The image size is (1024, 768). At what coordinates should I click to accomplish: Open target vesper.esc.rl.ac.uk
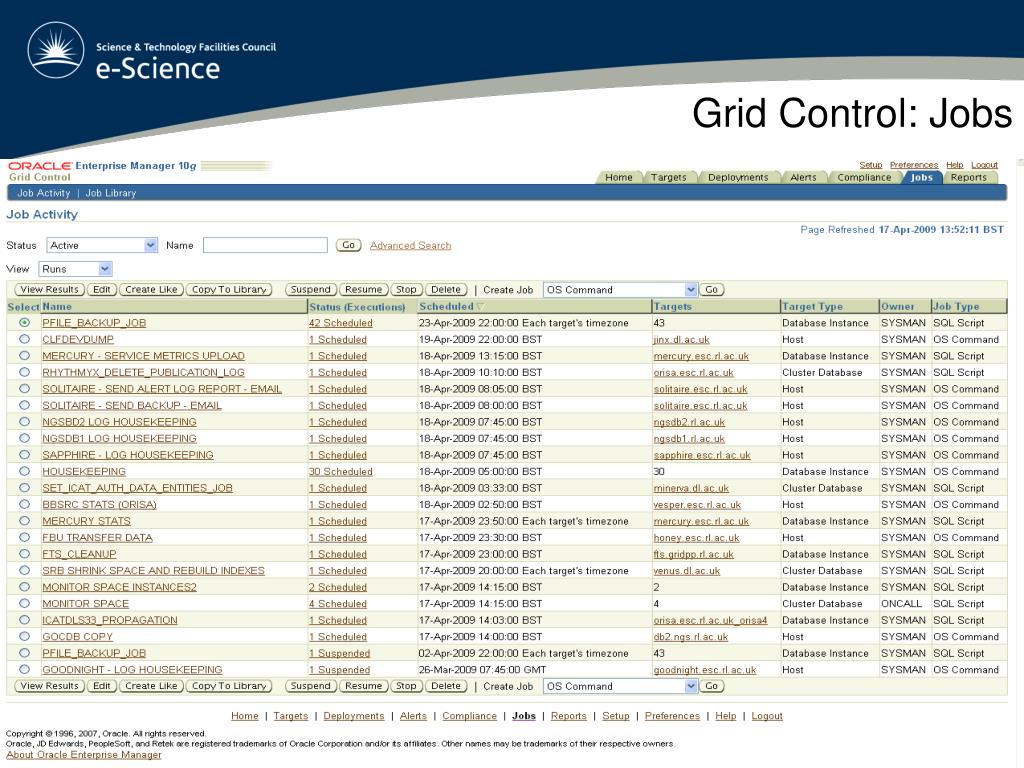(x=697, y=505)
